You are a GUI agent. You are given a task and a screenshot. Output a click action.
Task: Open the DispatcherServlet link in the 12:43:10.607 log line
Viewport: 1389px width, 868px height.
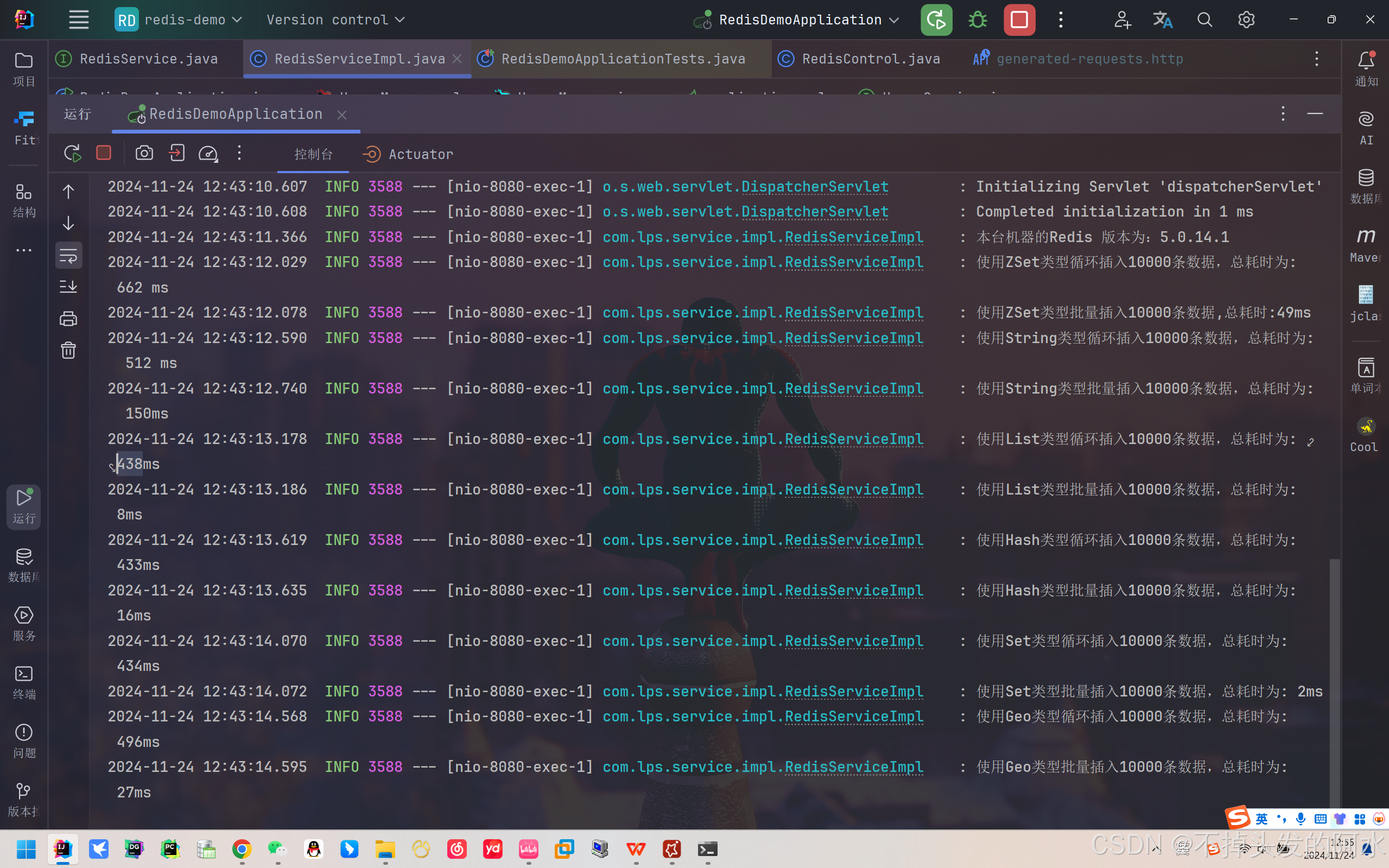[815, 187]
